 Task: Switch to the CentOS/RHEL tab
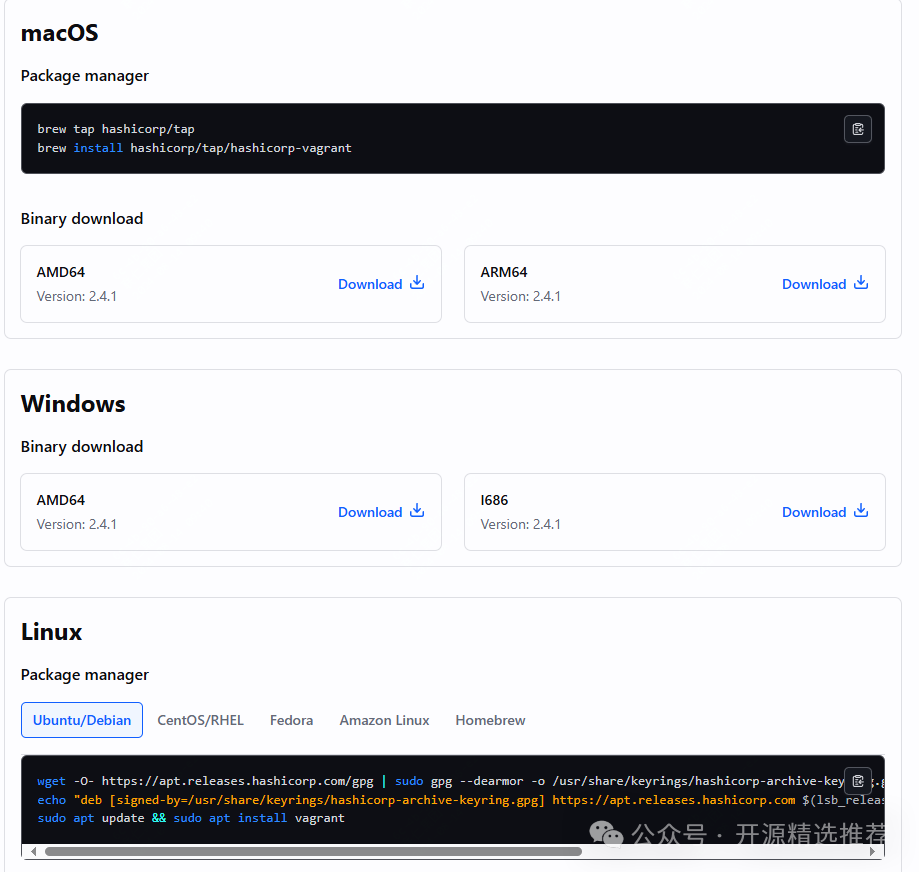[200, 720]
